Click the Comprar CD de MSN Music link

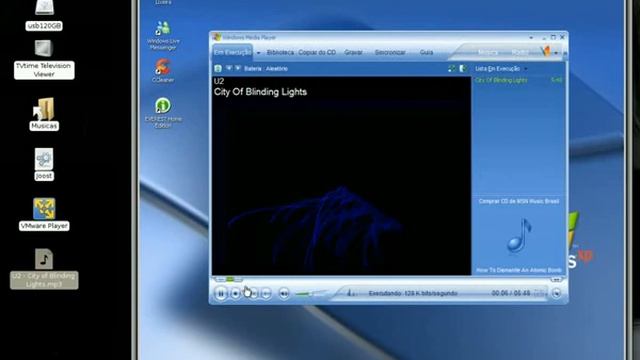click(x=519, y=201)
